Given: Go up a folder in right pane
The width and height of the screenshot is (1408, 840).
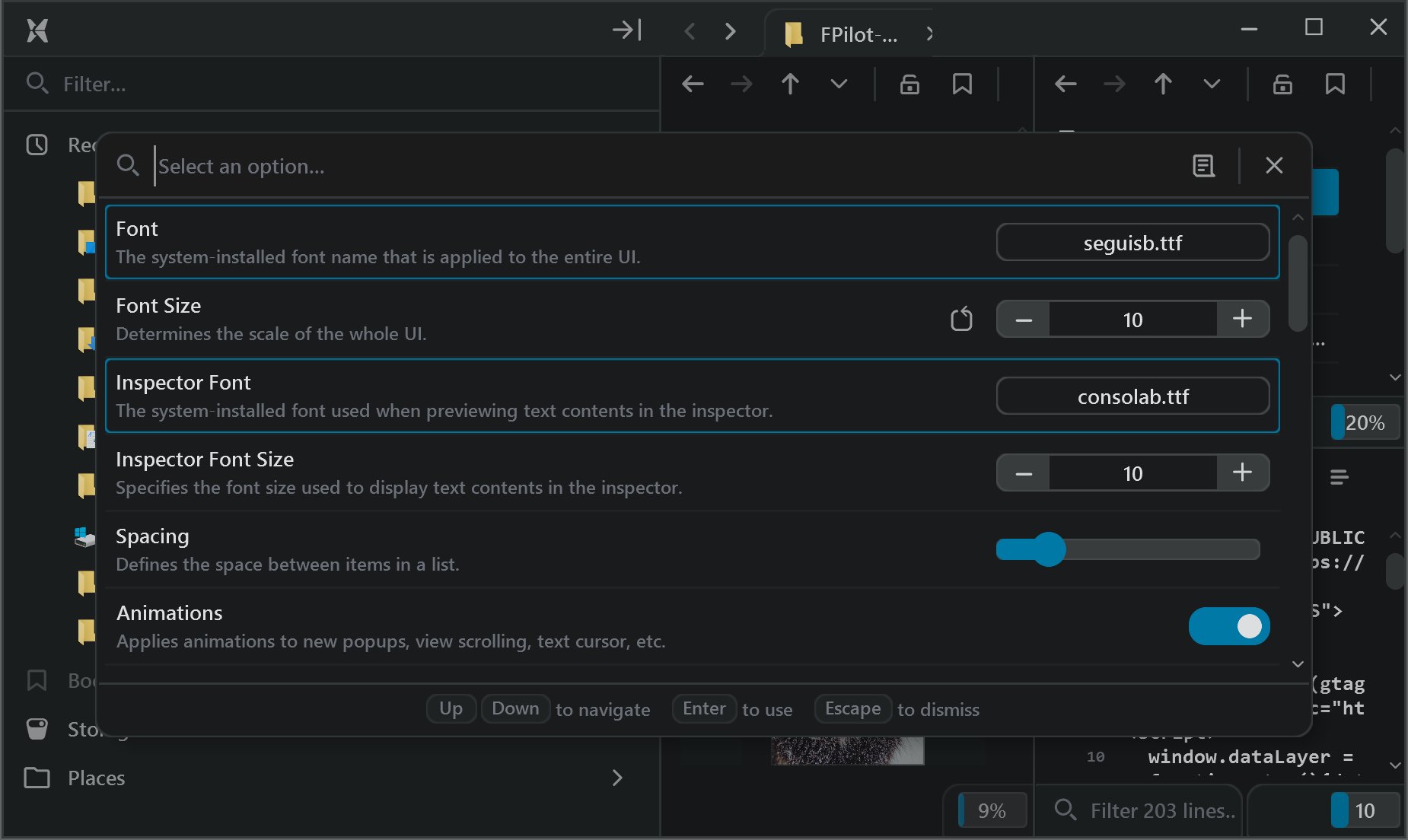Looking at the screenshot, I should 1163,84.
